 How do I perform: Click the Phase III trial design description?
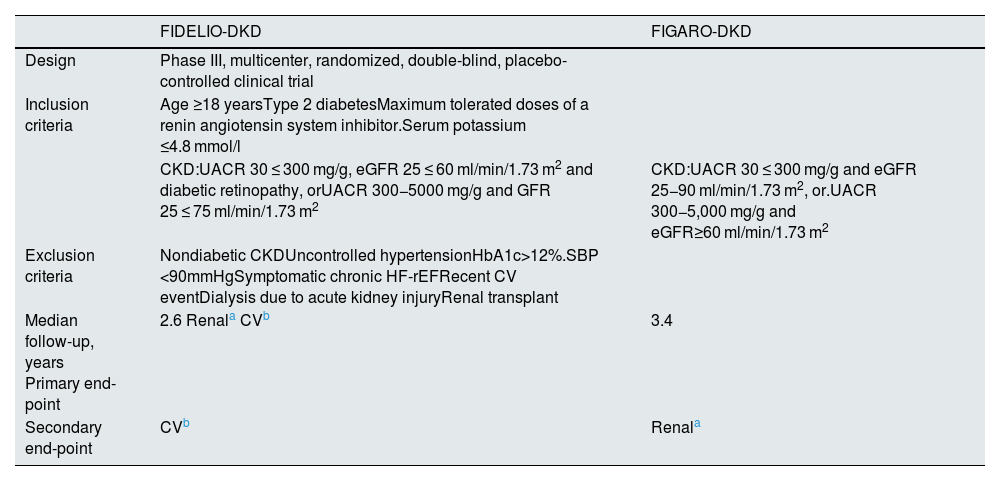click(x=363, y=71)
